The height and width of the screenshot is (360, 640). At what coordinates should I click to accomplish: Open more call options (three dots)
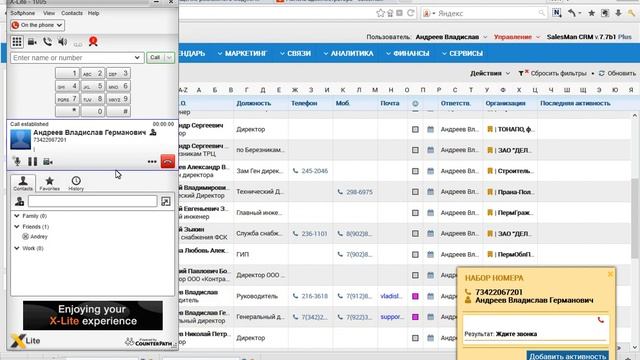tap(152, 162)
